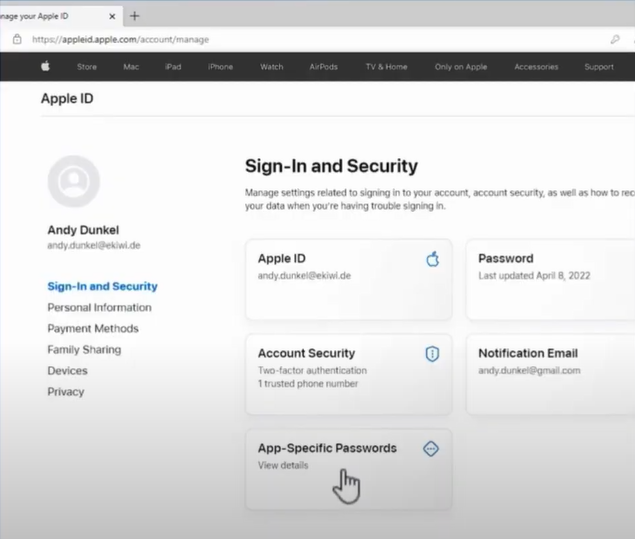Viewport: 635px width, 539px height.
Task: Click the Apple ID page heading
Action: 67,98
